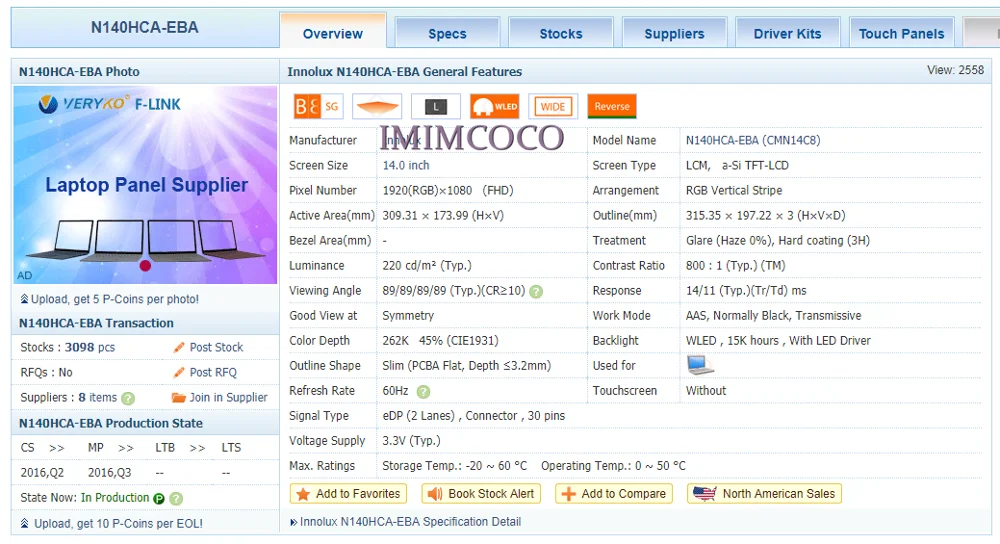Click the BOE SG feature icon
Image resolution: width=1000 pixels, height=544 pixels.
point(318,107)
